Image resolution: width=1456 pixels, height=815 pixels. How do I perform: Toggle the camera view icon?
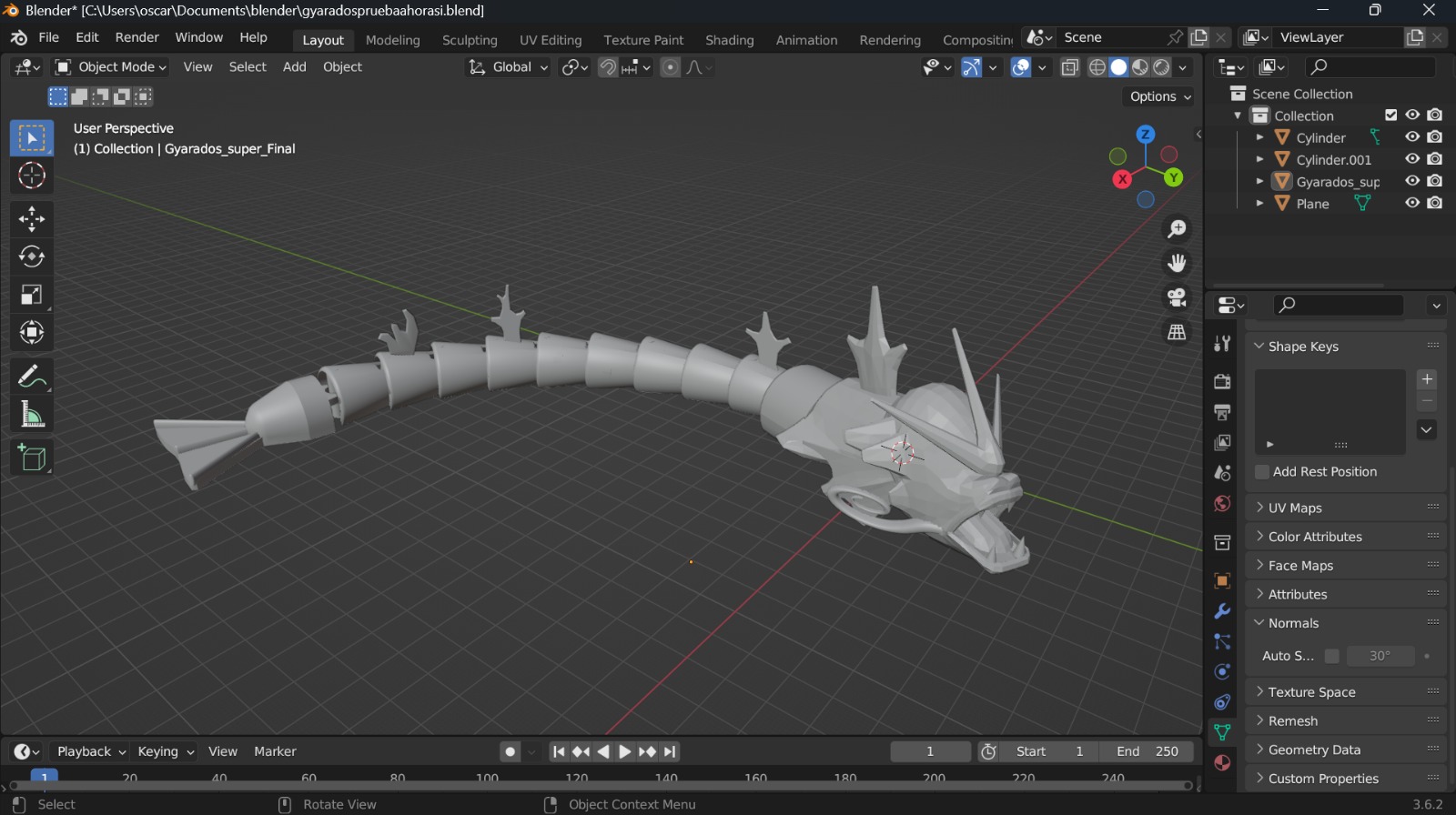(1177, 297)
